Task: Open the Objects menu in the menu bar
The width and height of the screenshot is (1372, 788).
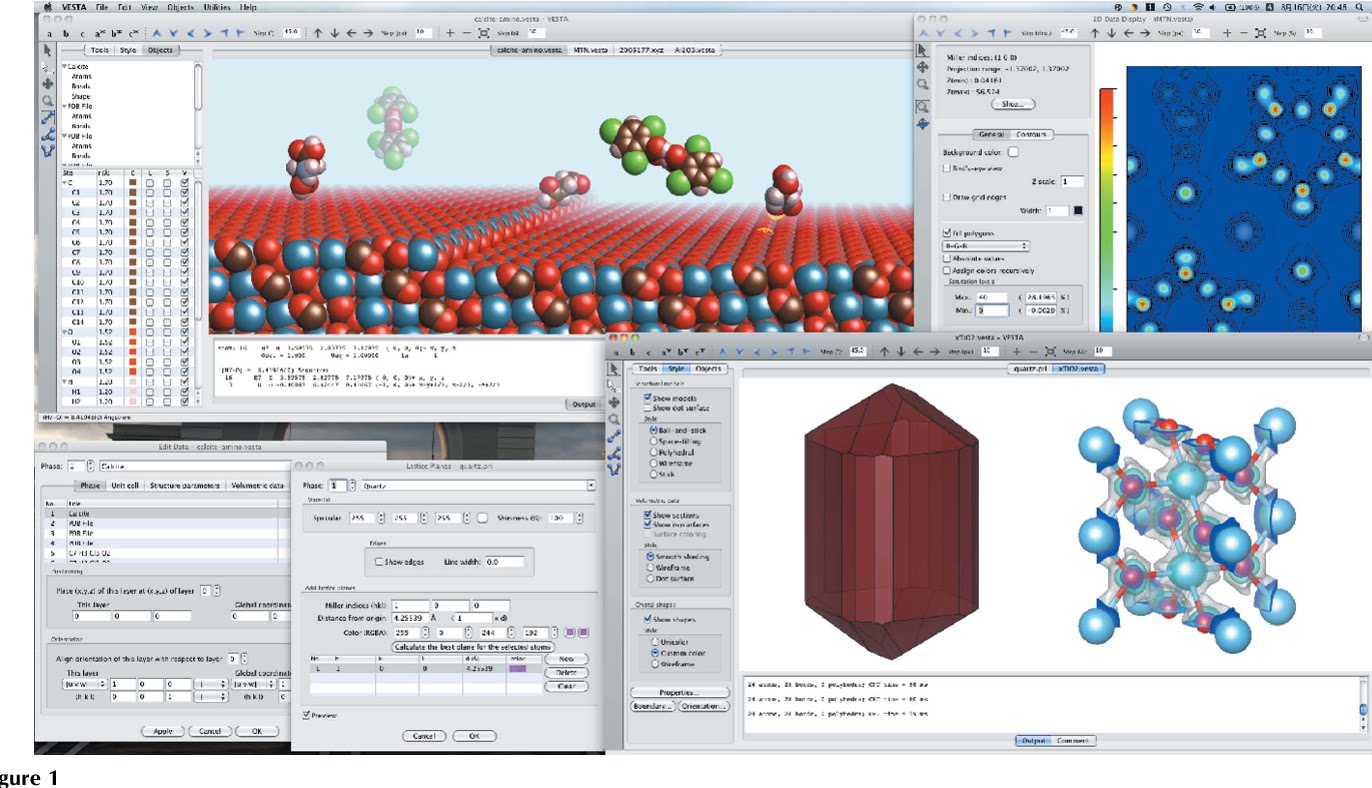Action: click(180, 7)
